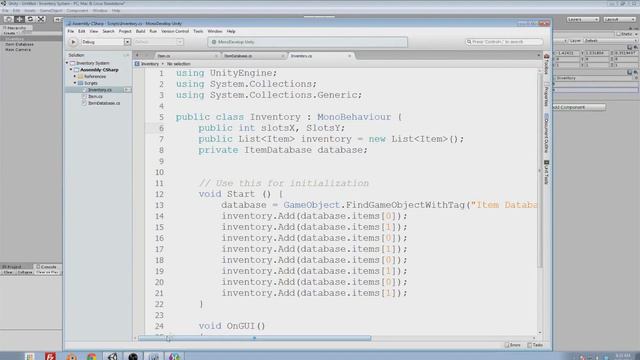Click the Transform component help icon in the Inspector
This screenshot has width=640, height=360.
(629, 47)
